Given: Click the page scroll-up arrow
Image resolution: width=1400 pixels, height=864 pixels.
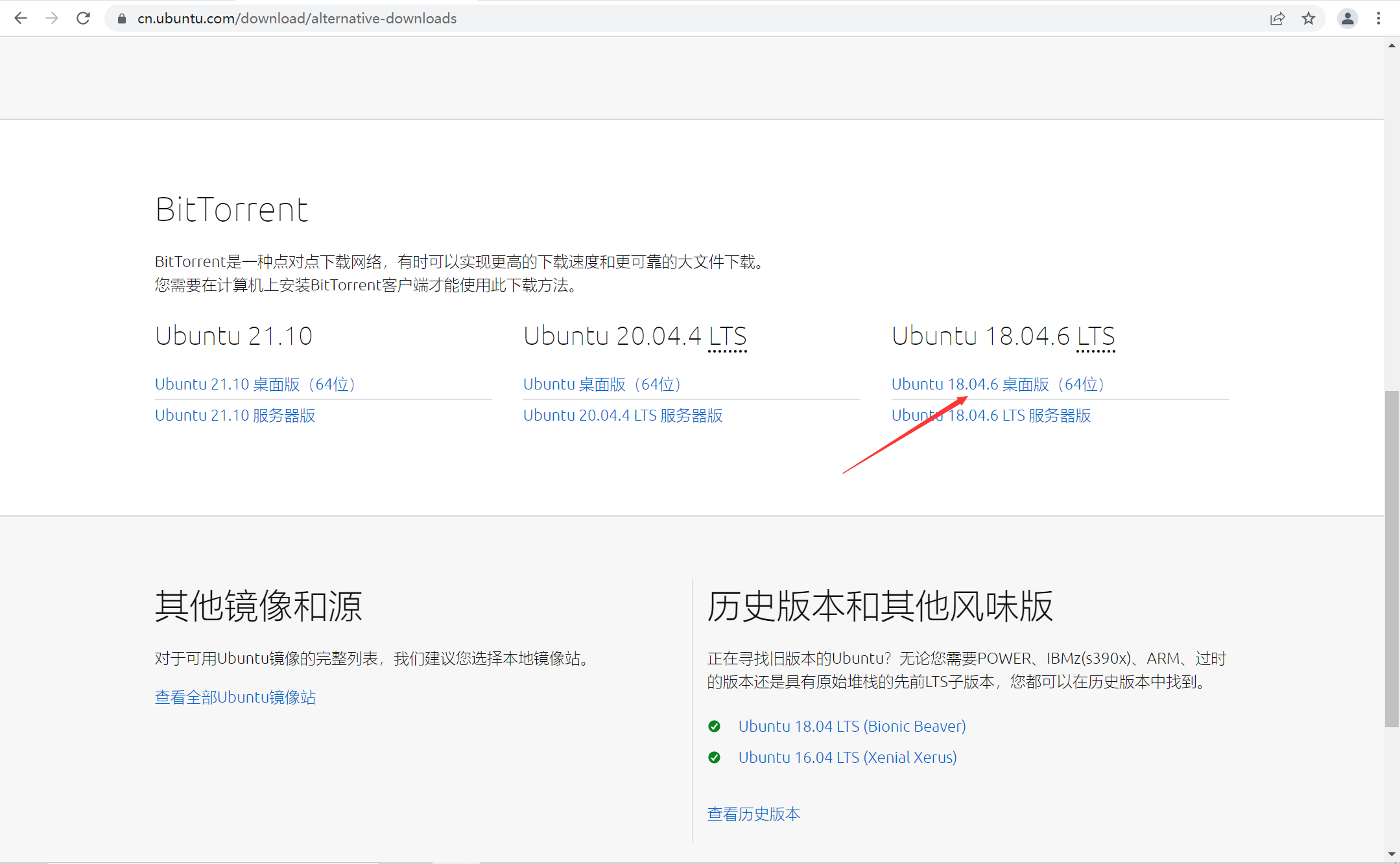Looking at the screenshot, I should click(1392, 45).
